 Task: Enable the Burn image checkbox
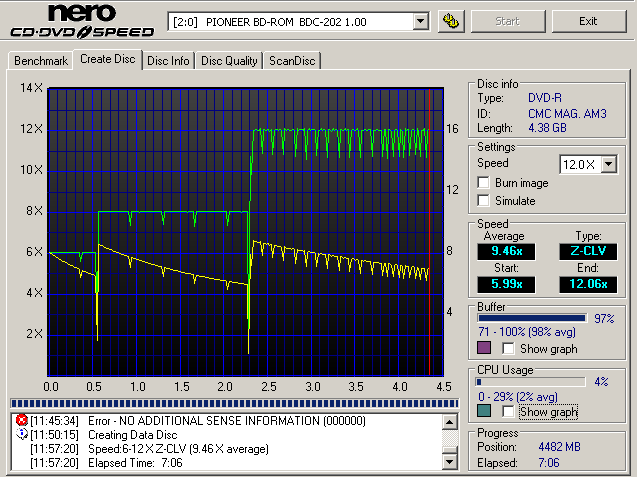[484, 183]
